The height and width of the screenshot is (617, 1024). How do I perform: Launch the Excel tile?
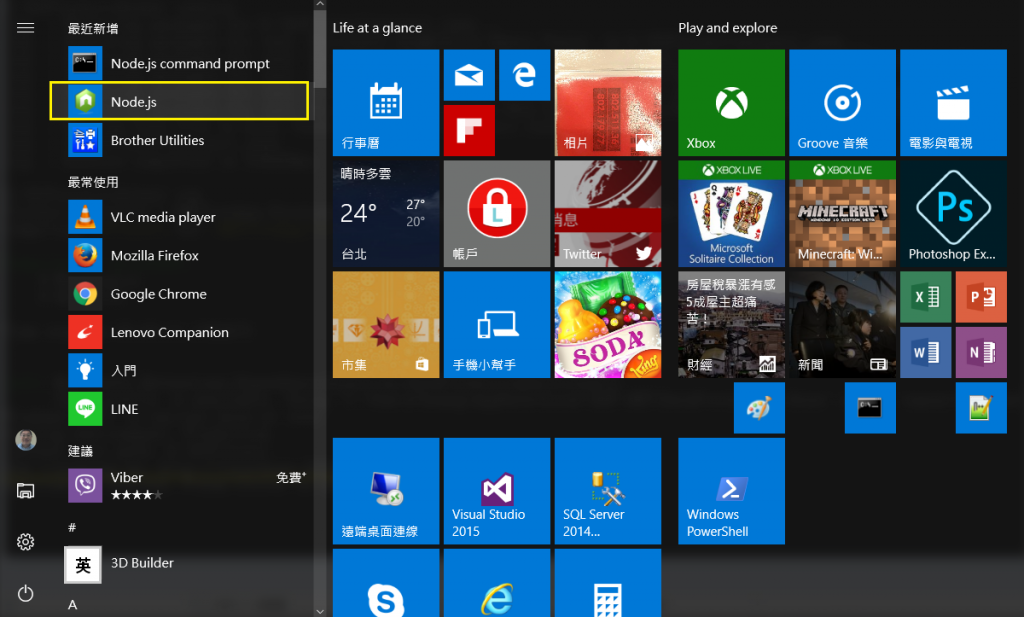pos(925,297)
